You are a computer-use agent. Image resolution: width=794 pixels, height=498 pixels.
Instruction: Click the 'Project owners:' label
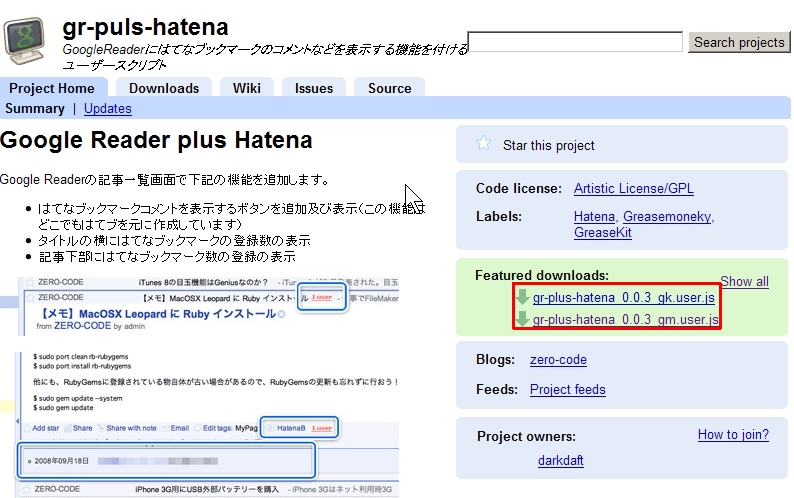pos(526,436)
